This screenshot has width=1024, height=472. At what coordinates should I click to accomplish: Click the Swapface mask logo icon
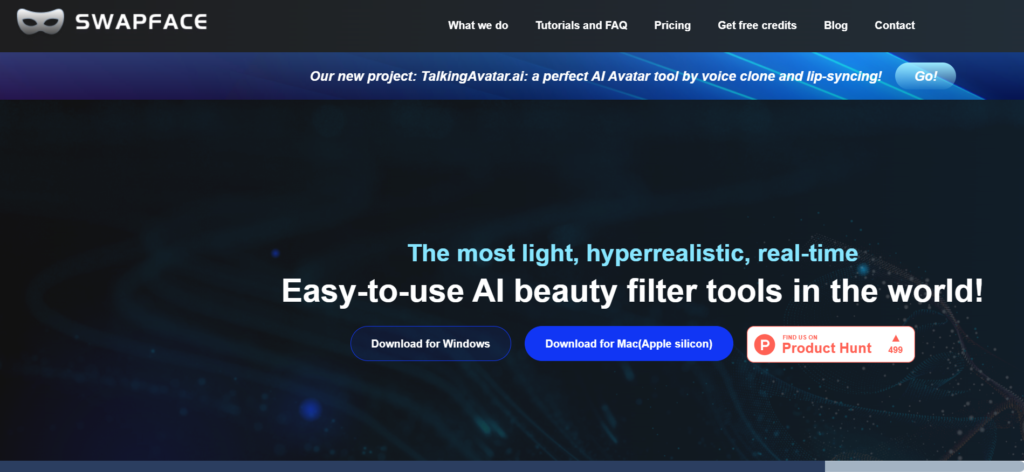click(x=40, y=22)
